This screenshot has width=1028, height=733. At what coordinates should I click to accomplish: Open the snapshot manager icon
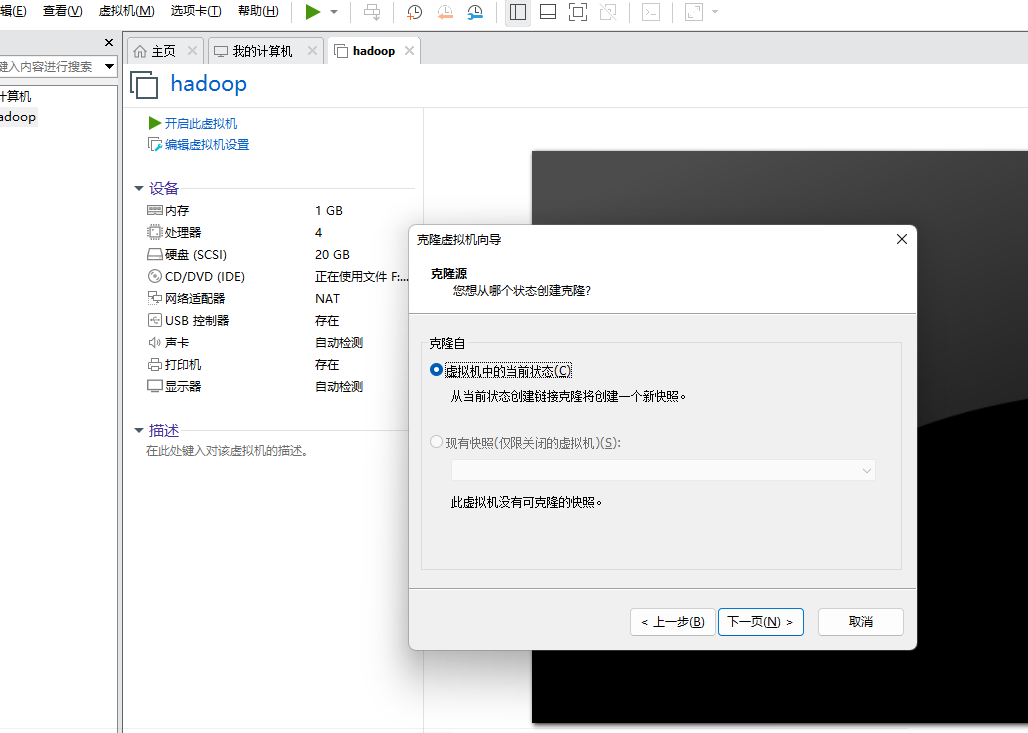click(475, 12)
